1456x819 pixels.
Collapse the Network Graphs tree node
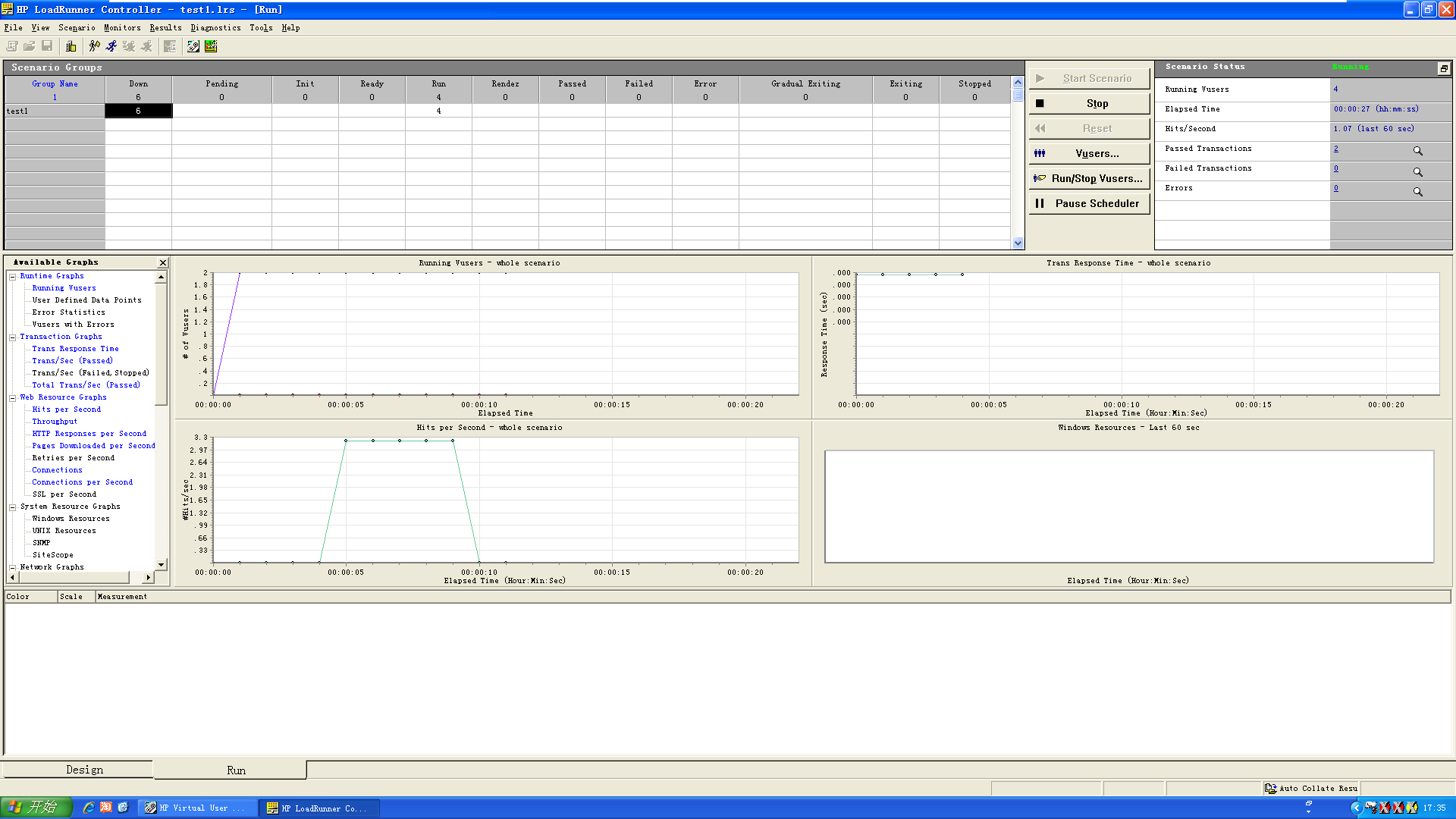coord(13,568)
